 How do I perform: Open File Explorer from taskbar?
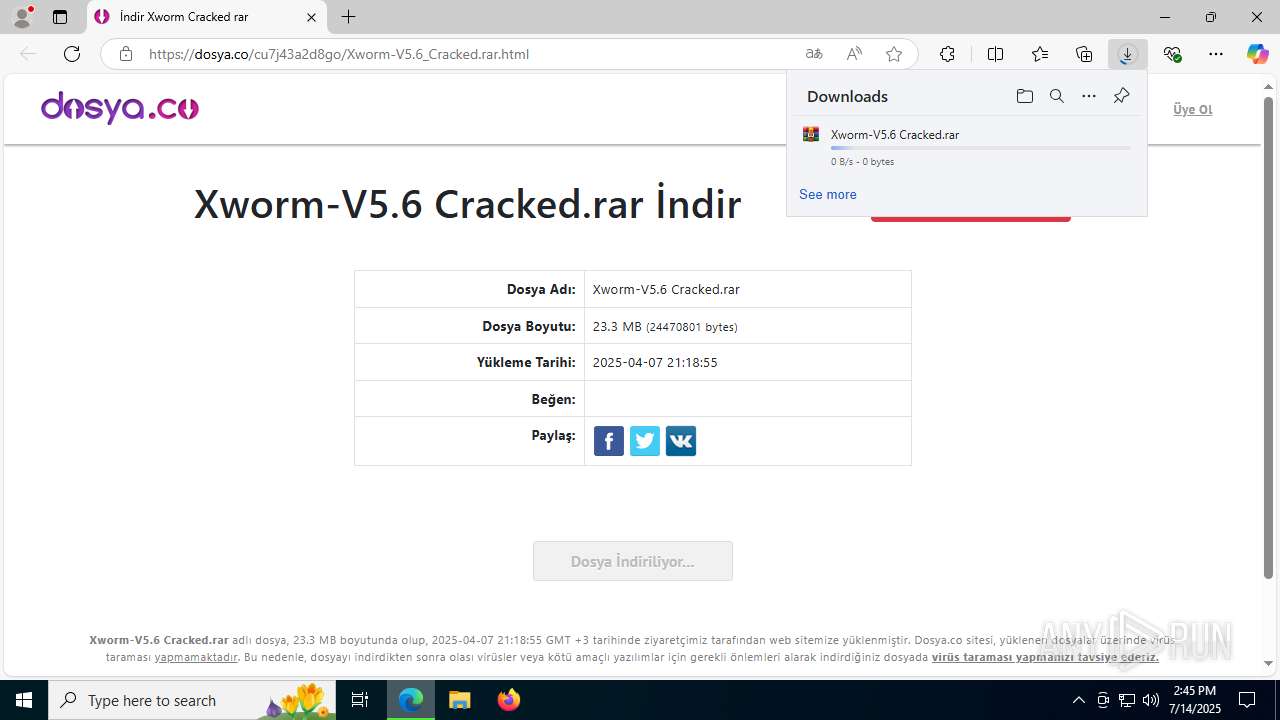[x=459, y=700]
